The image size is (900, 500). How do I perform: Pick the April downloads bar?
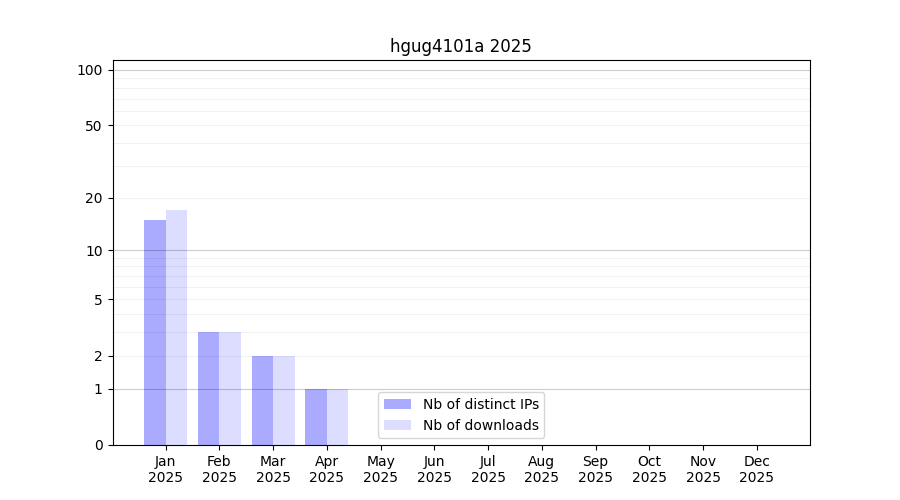pyautogui.click(x=337, y=417)
